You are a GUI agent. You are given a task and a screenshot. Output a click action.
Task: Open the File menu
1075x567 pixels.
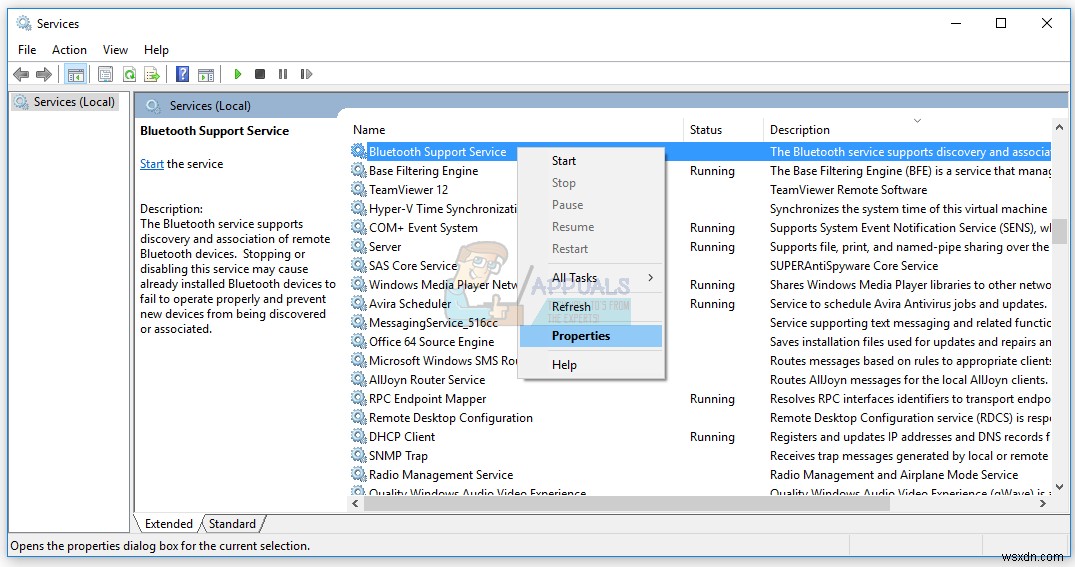click(27, 49)
